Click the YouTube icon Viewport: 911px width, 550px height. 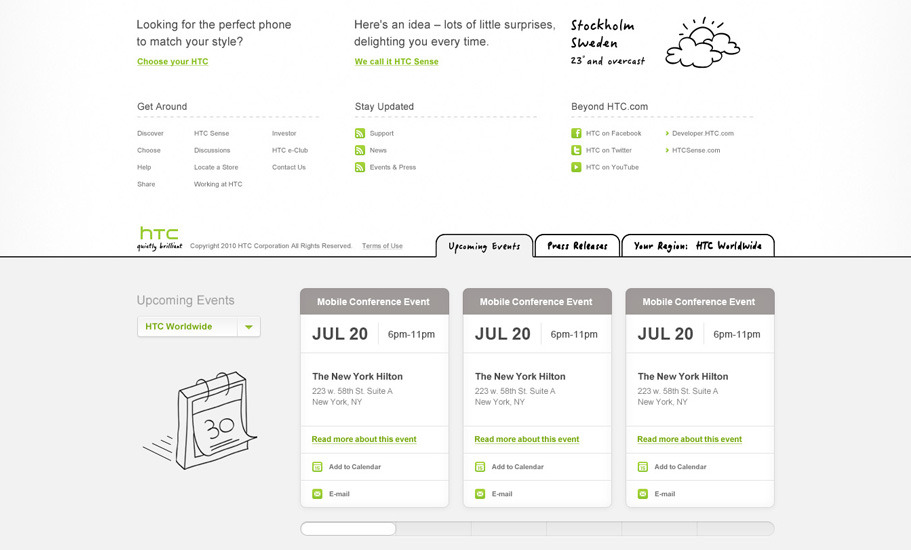point(576,167)
